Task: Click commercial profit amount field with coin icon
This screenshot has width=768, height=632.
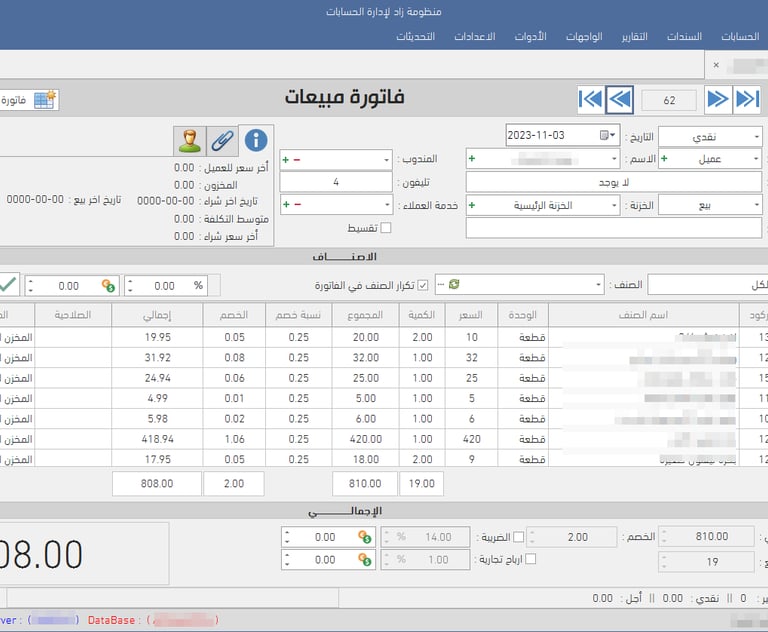Action: [x=329, y=559]
